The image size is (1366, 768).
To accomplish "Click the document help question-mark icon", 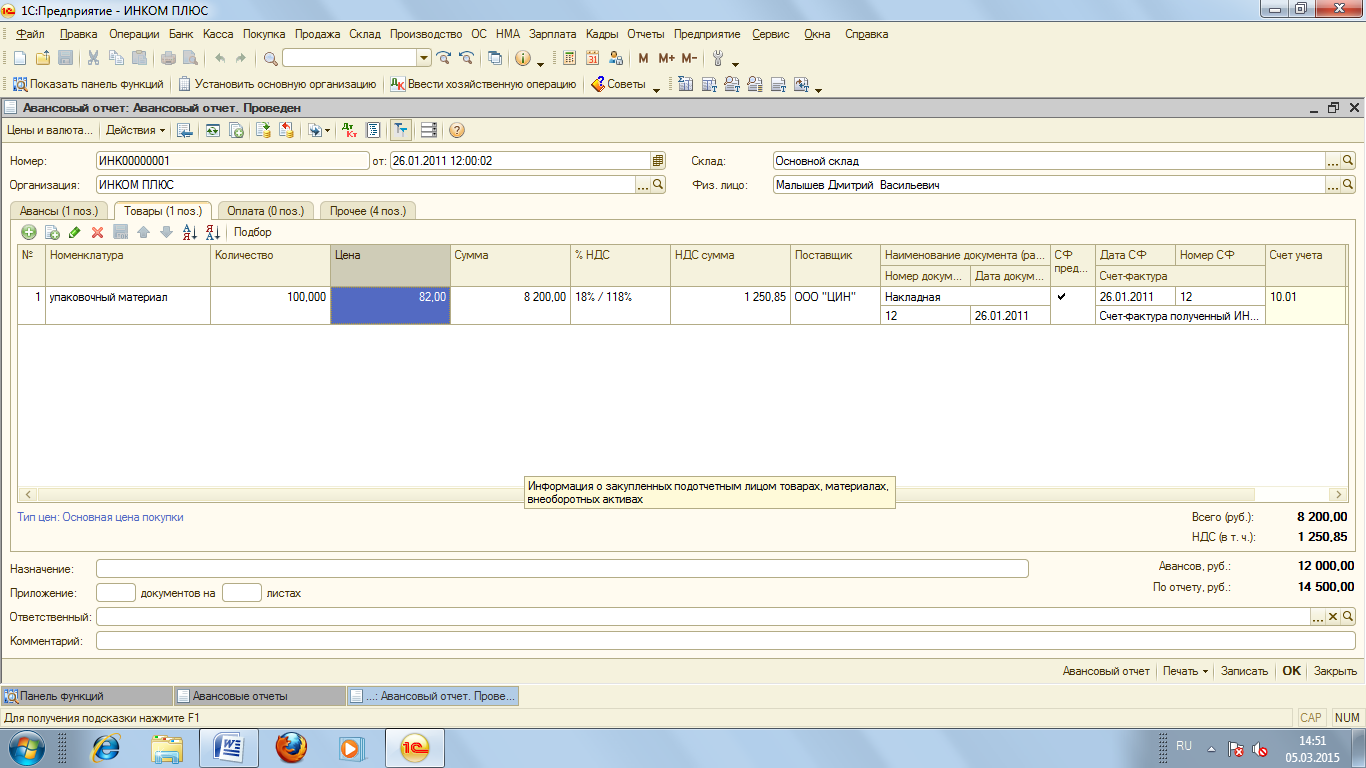I will (457, 130).
